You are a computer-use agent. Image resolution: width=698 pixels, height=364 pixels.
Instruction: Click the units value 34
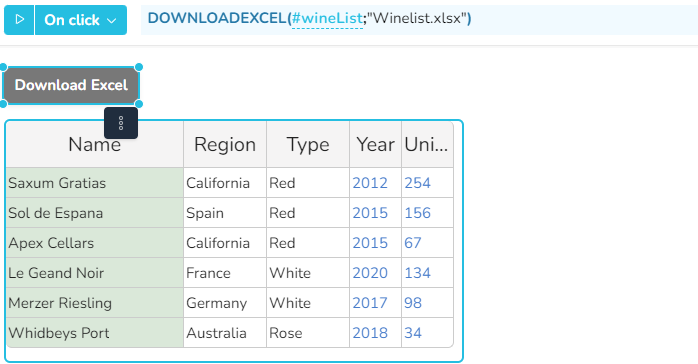(427, 333)
